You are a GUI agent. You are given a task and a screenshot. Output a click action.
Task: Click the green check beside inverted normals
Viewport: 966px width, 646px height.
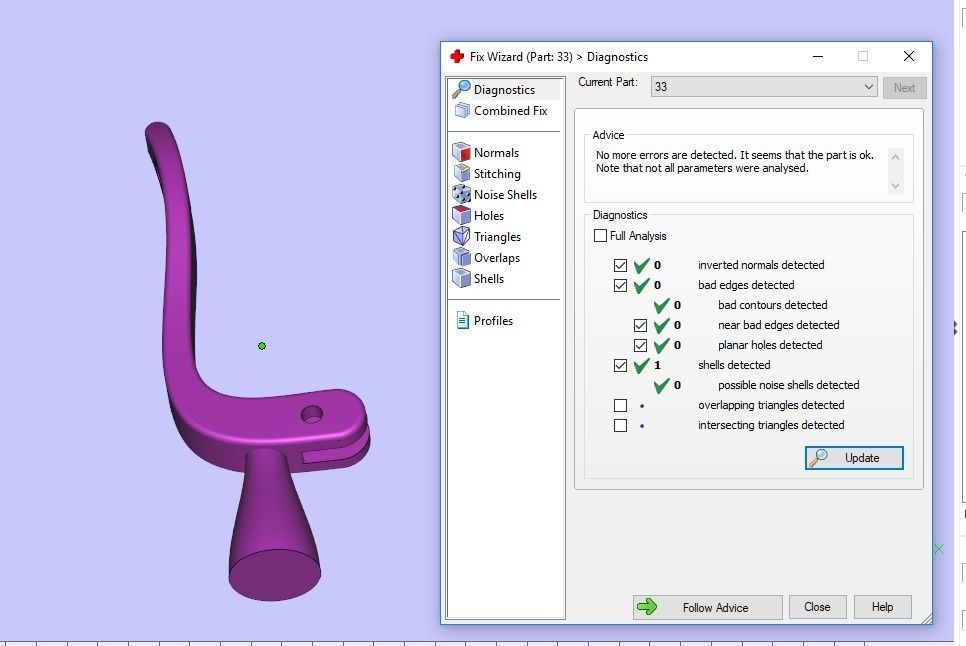coord(641,265)
